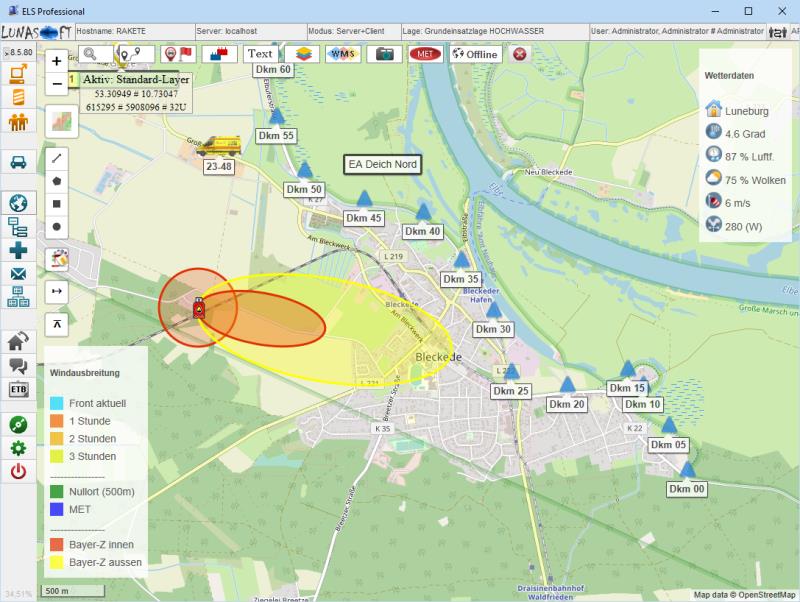Open the ETB logbook sidebar icon
The height and width of the screenshot is (602, 800).
18,390
